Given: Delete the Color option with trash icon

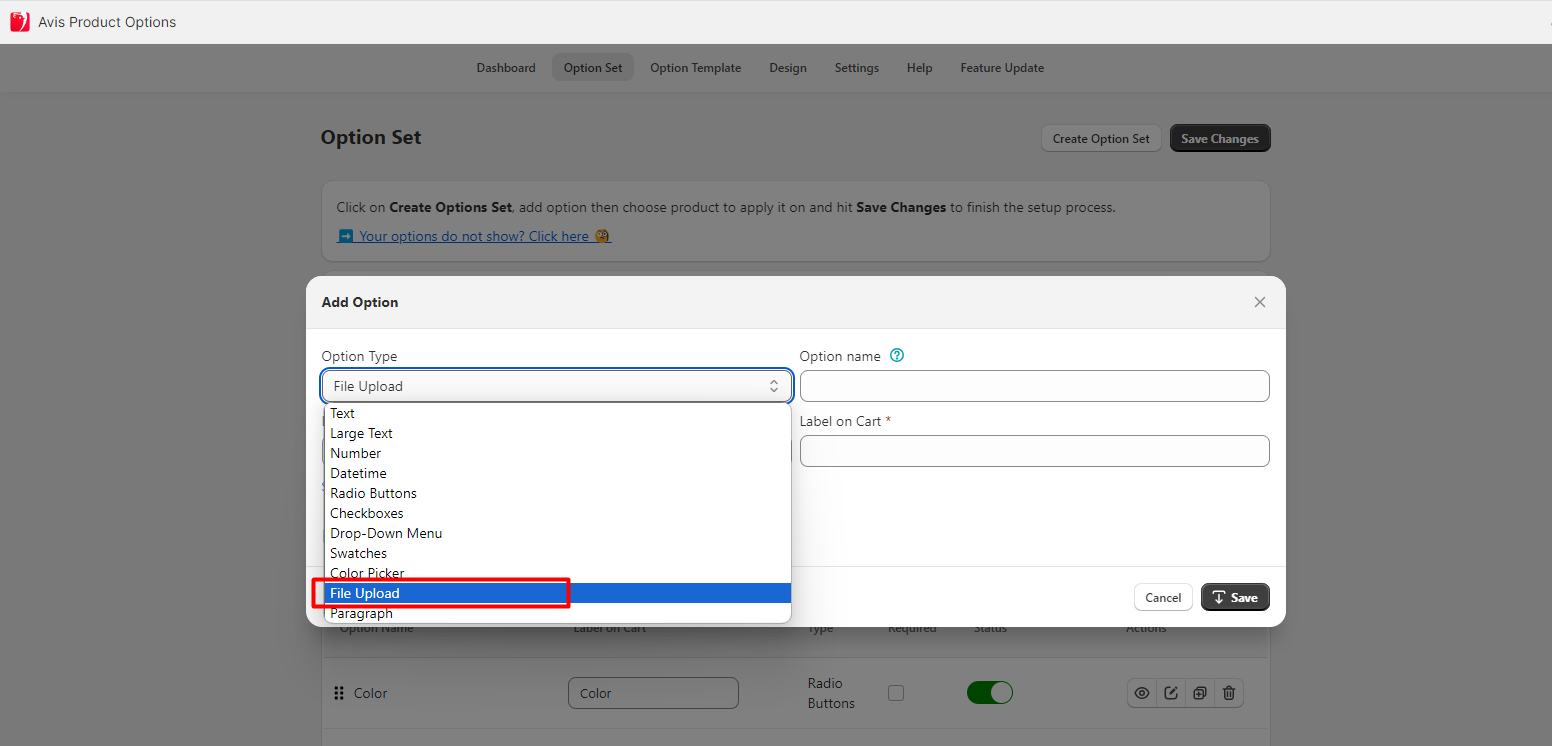Looking at the screenshot, I should tap(1229, 693).
